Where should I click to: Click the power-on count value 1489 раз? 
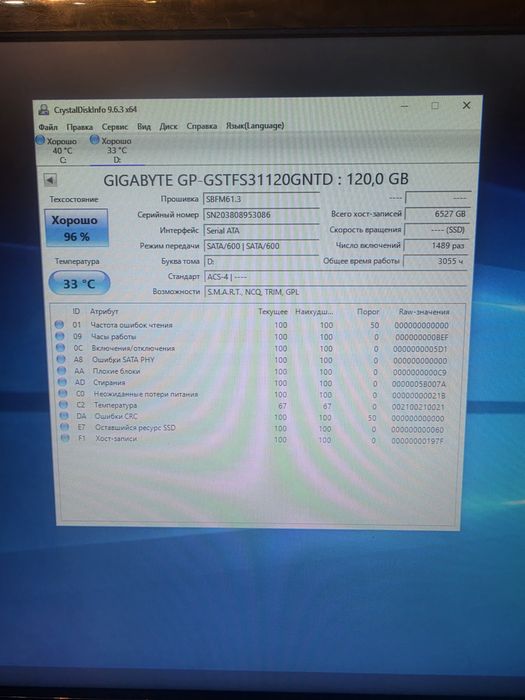coord(436,245)
